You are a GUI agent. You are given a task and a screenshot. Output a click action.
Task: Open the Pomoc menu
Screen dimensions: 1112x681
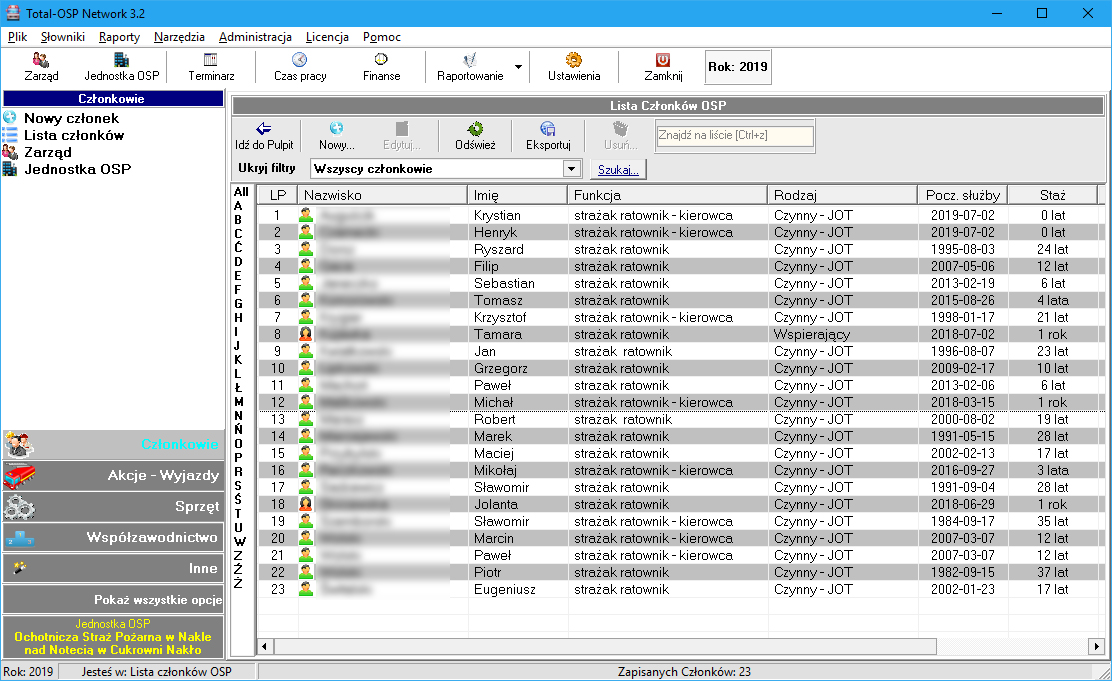[382, 37]
